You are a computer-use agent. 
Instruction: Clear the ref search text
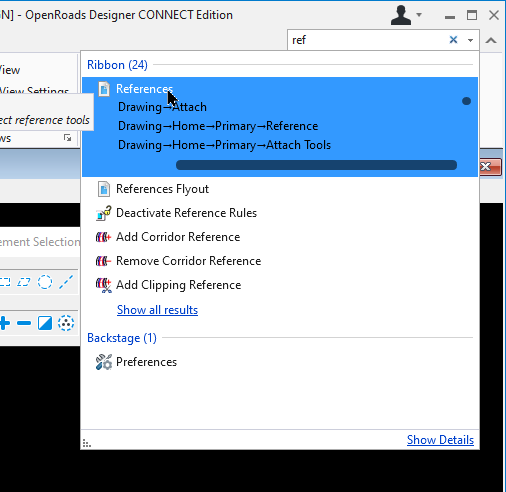pyautogui.click(x=453, y=40)
